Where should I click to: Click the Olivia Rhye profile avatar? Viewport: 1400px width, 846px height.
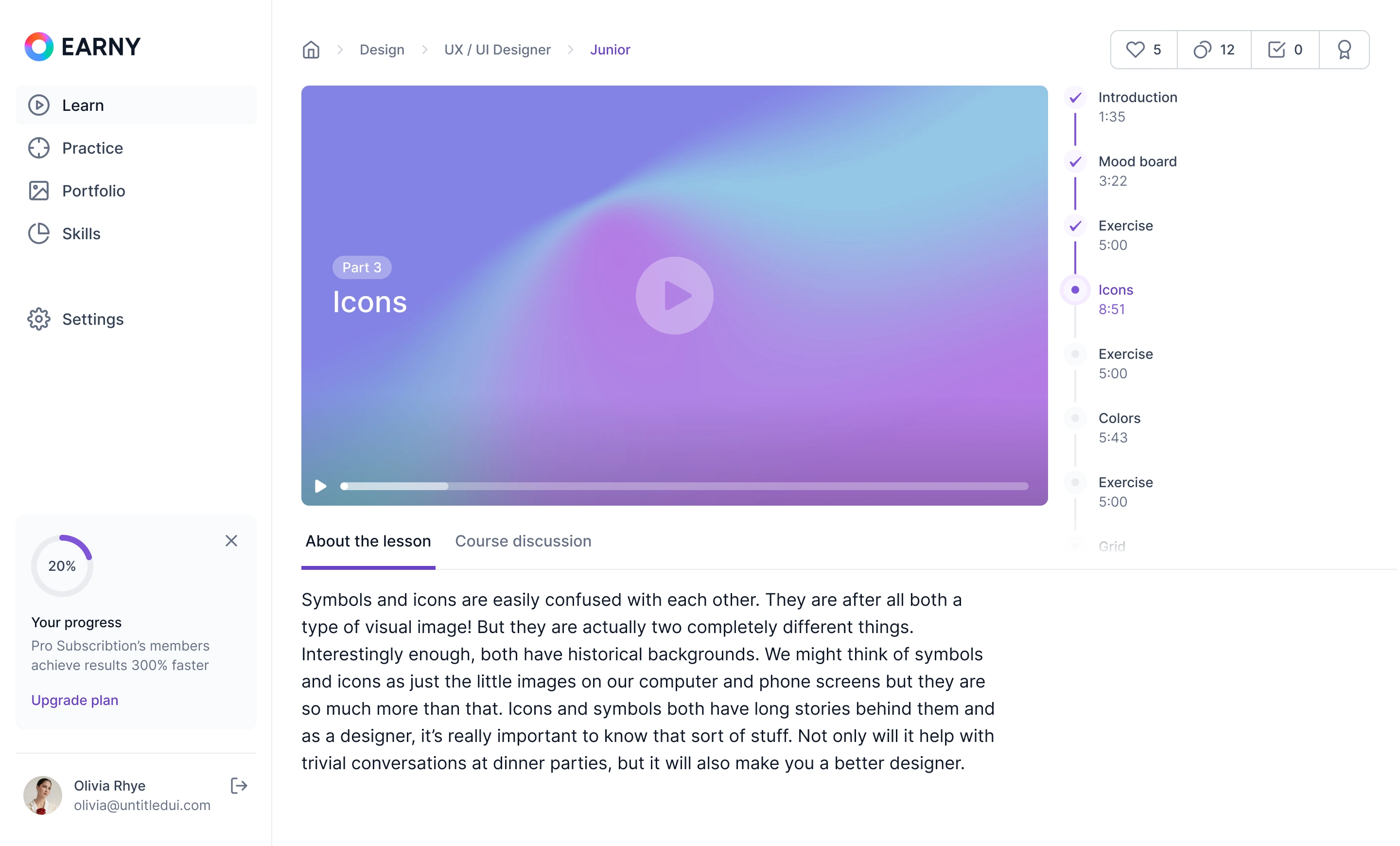point(43,795)
